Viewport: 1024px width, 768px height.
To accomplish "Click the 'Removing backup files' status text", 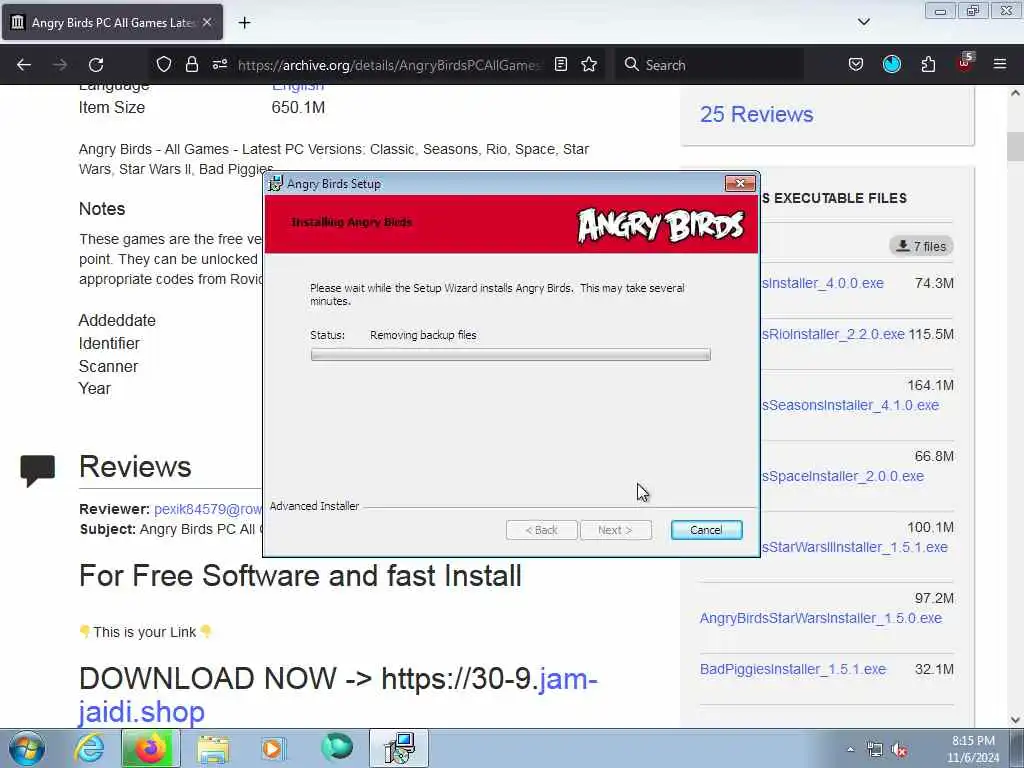I will 423,335.
